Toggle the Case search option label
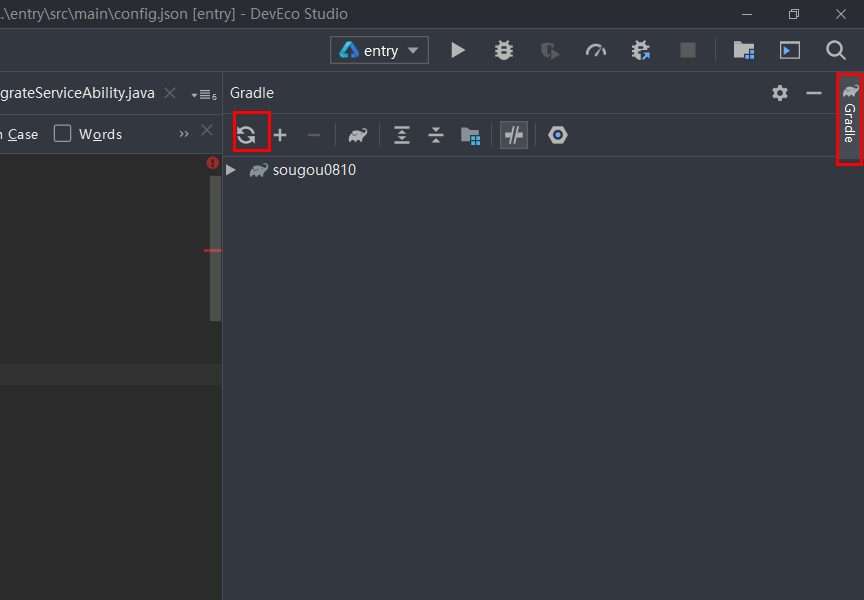864x600 pixels. click(23, 134)
